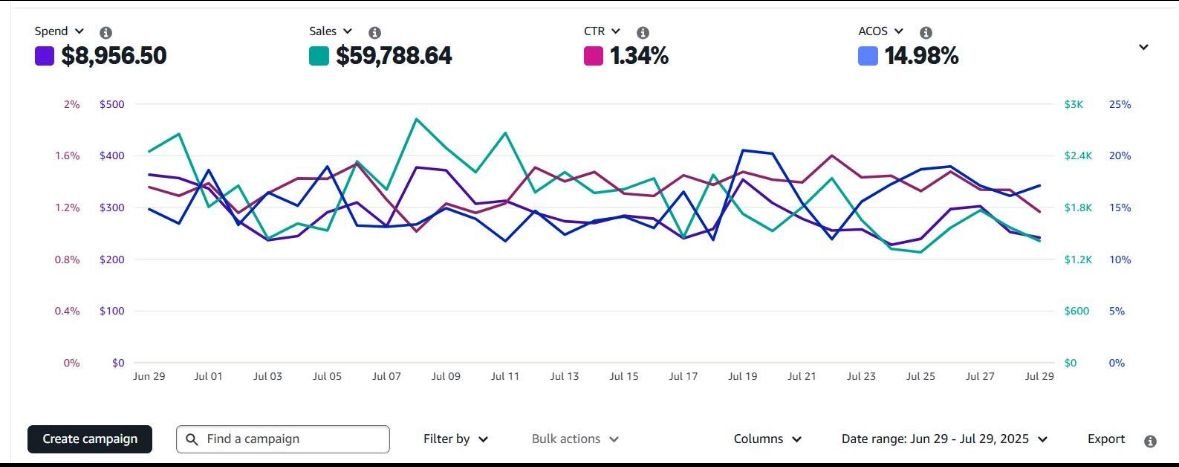Click the info icon beside ACOS
Screen dimensions: 1179x467
[926, 32]
